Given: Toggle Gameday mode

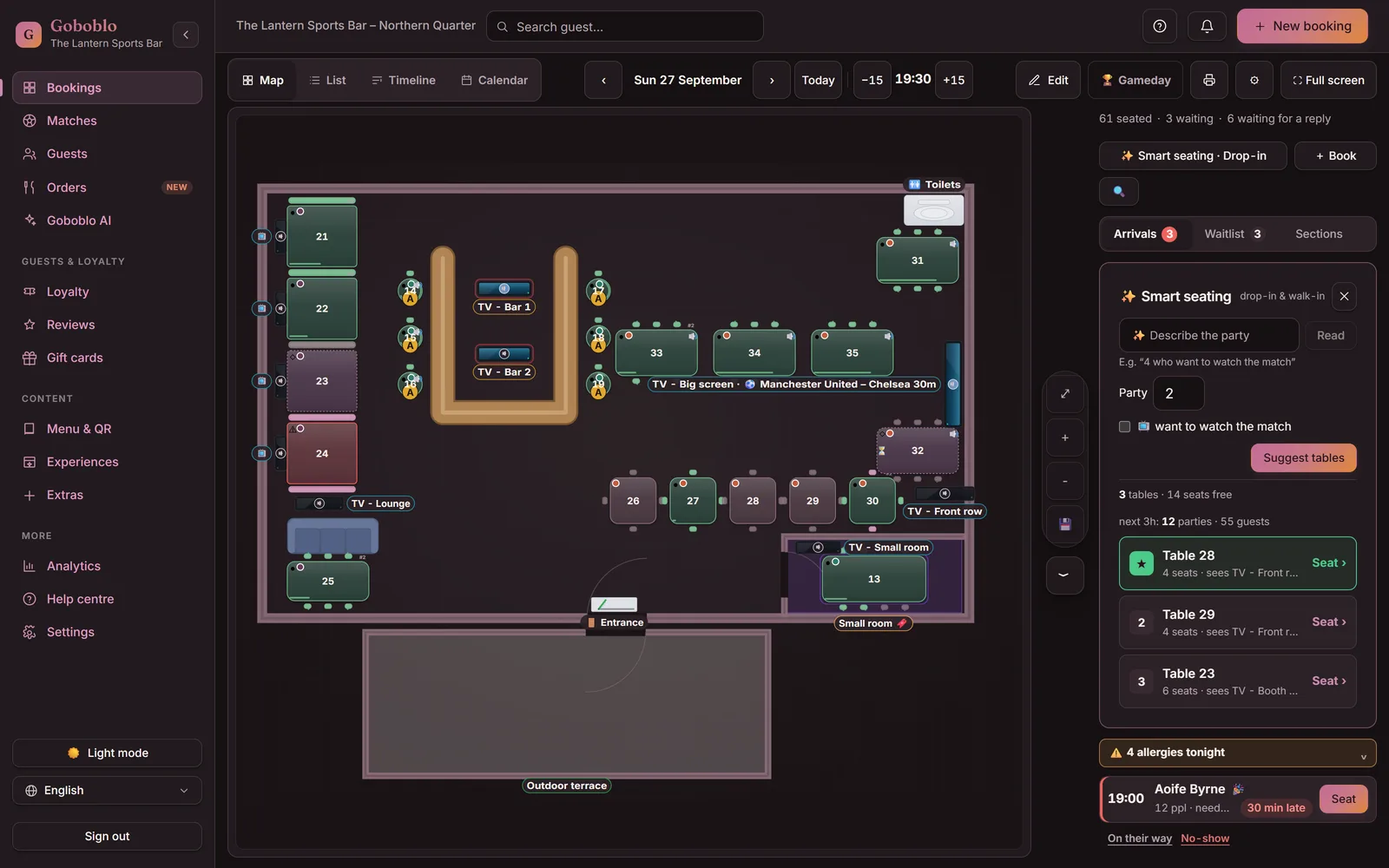Looking at the screenshot, I should tap(1136, 80).
